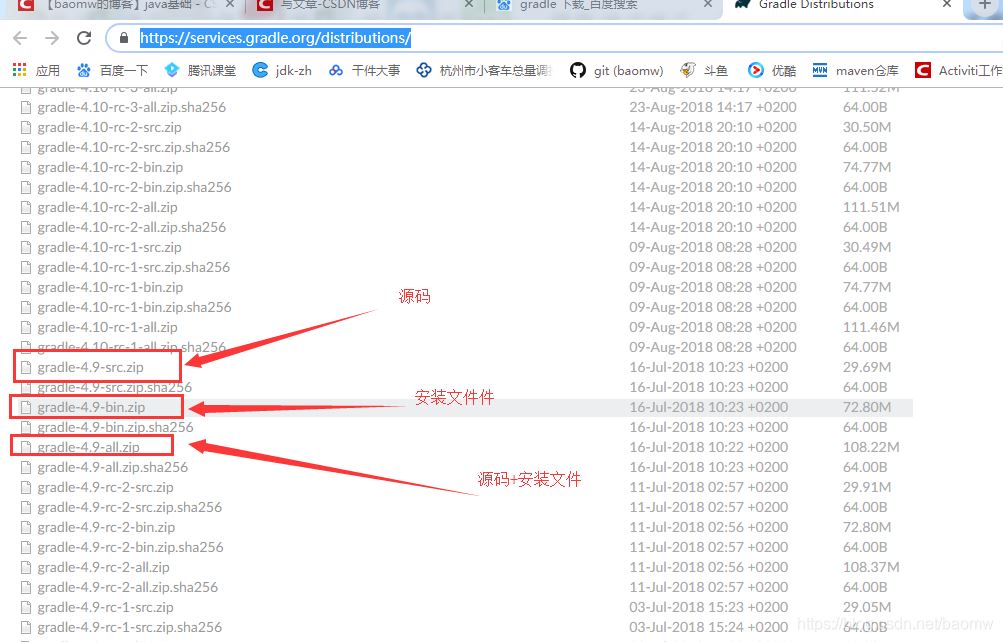The image size is (1003, 642).
Task: Download gradle-4.9-src.zip
Action: tap(90, 367)
